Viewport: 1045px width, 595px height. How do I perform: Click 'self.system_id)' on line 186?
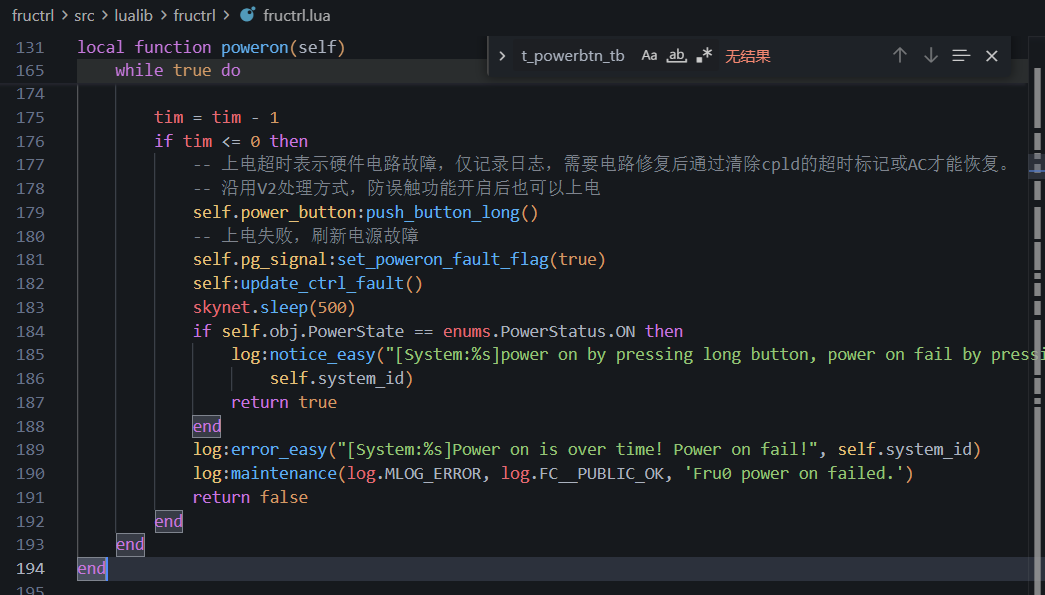[x=341, y=378]
